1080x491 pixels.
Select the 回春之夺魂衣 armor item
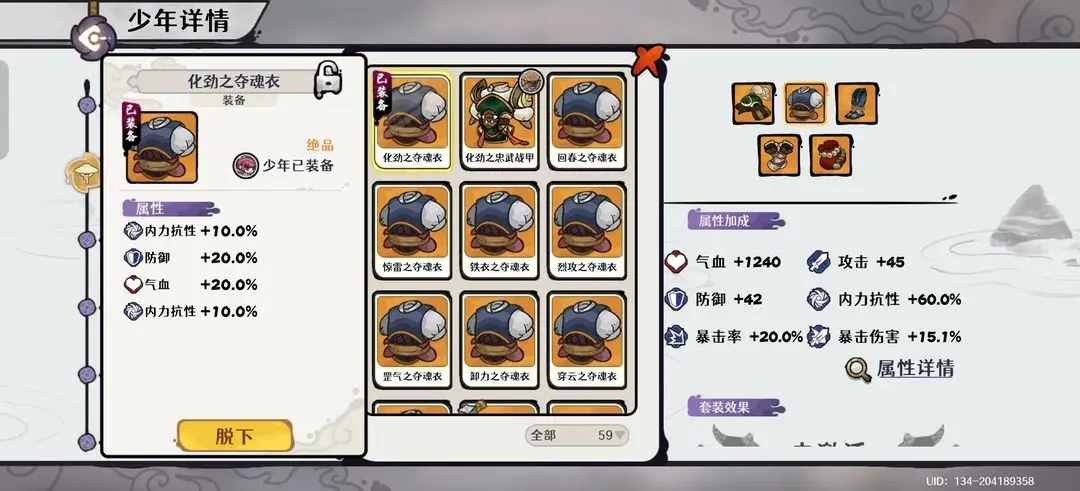click(587, 121)
